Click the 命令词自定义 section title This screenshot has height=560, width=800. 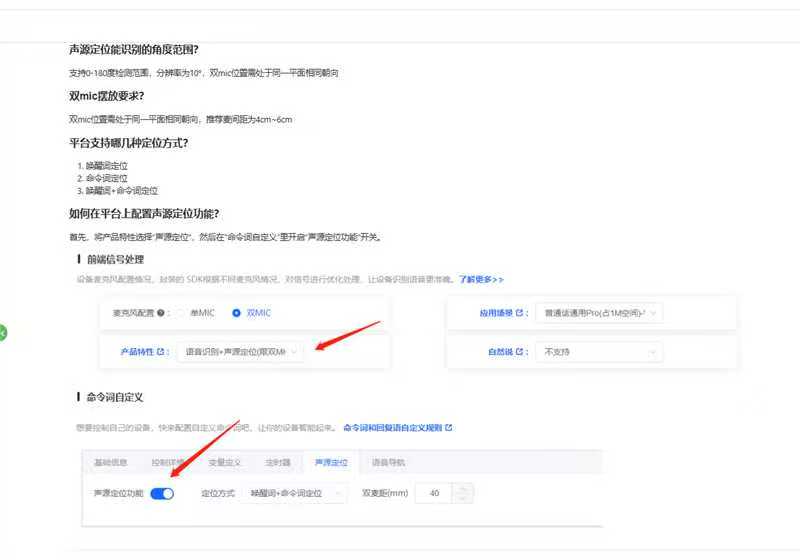pos(115,397)
